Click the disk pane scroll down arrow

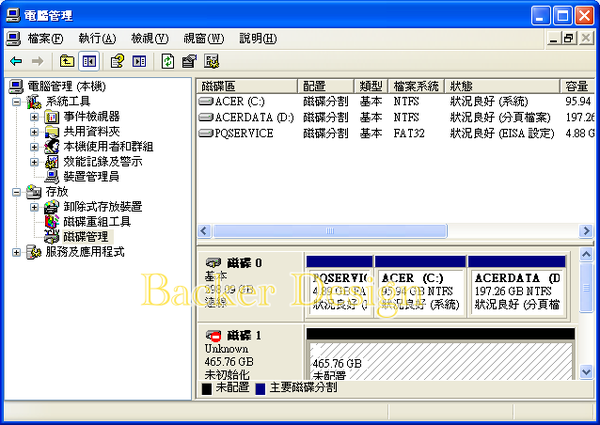click(x=586, y=371)
